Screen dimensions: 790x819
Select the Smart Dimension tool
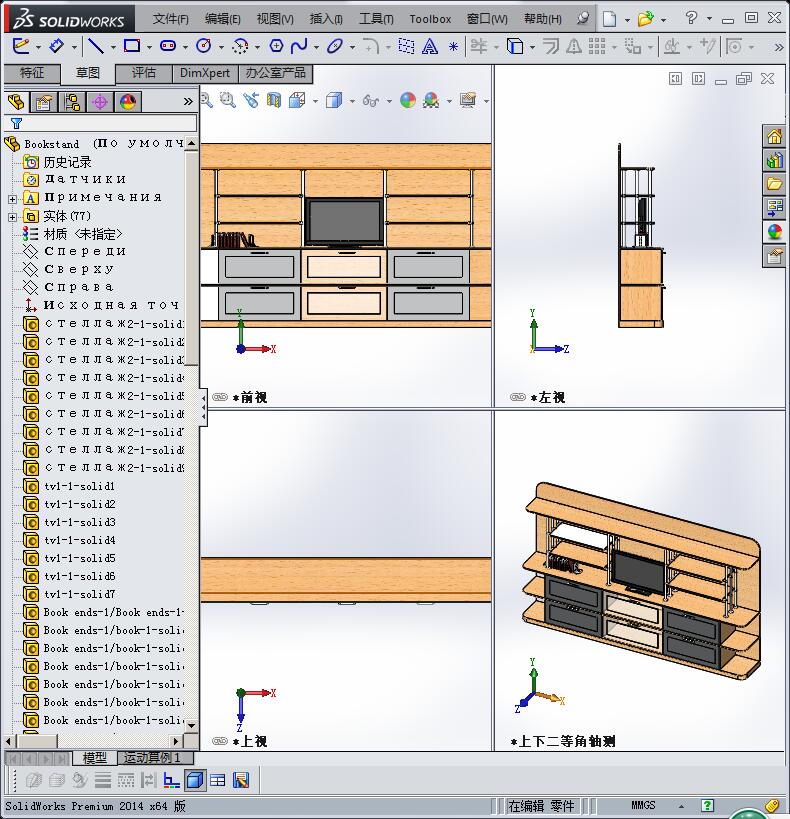[x=56, y=46]
